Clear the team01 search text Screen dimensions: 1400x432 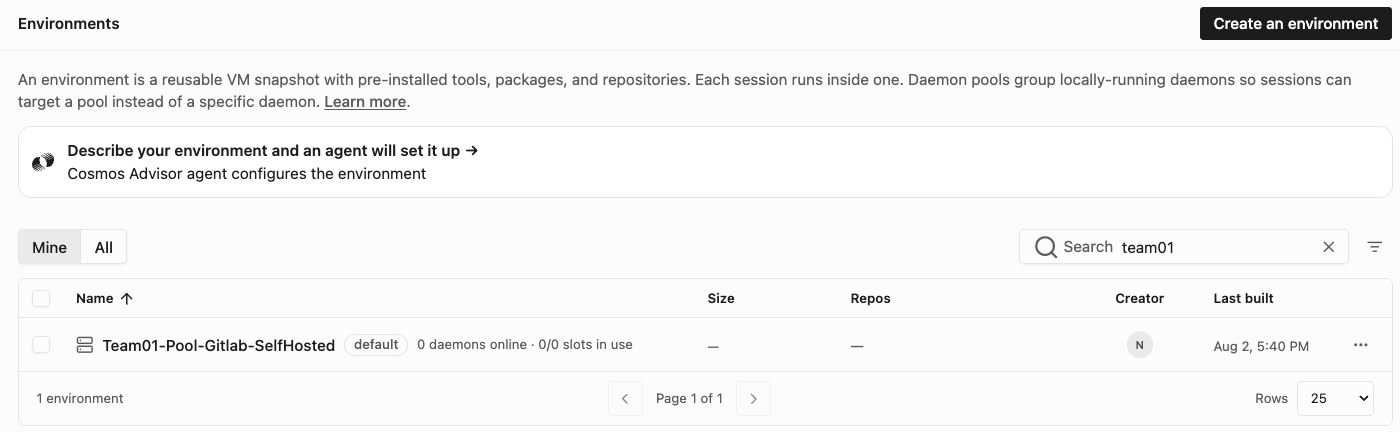point(1329,247)
